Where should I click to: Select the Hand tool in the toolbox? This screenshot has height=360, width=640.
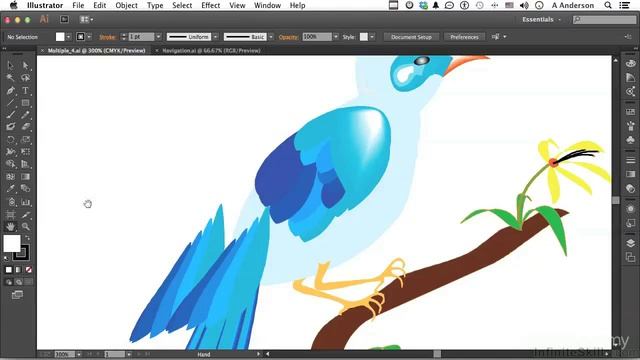coord(11,227)
